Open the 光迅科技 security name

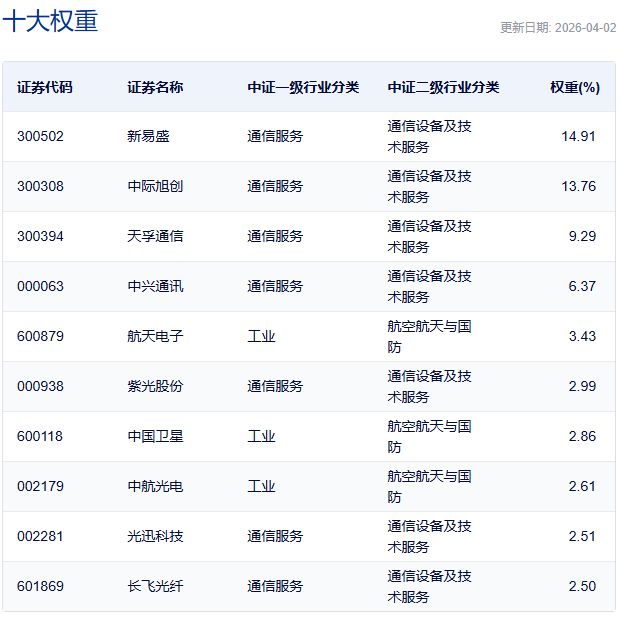[x=155, y=536]
